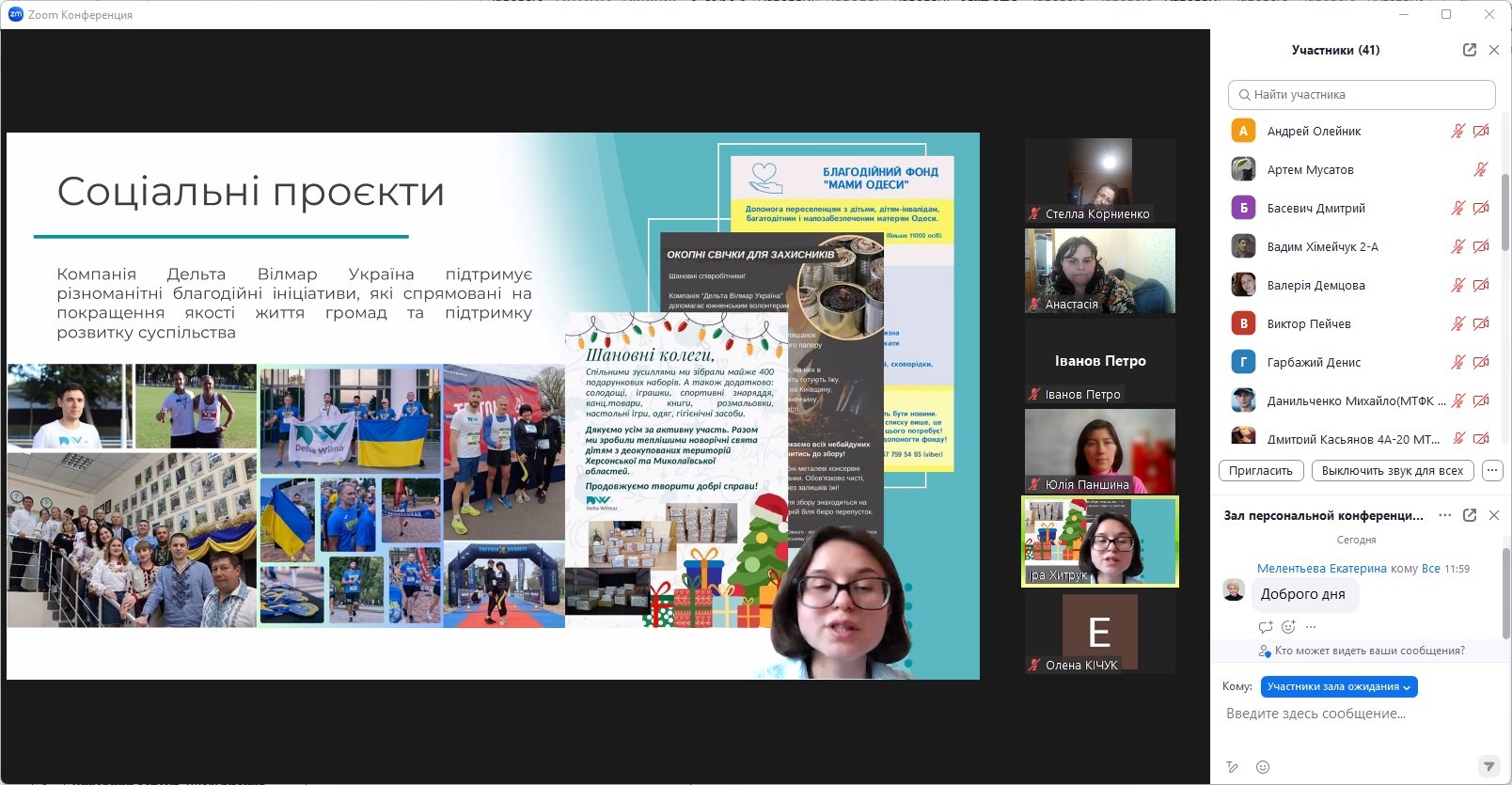Screen dimensions: 1512x785
Task: Click Андрей Олейник's muted microphone icon
Action: tap(1457, 131)
